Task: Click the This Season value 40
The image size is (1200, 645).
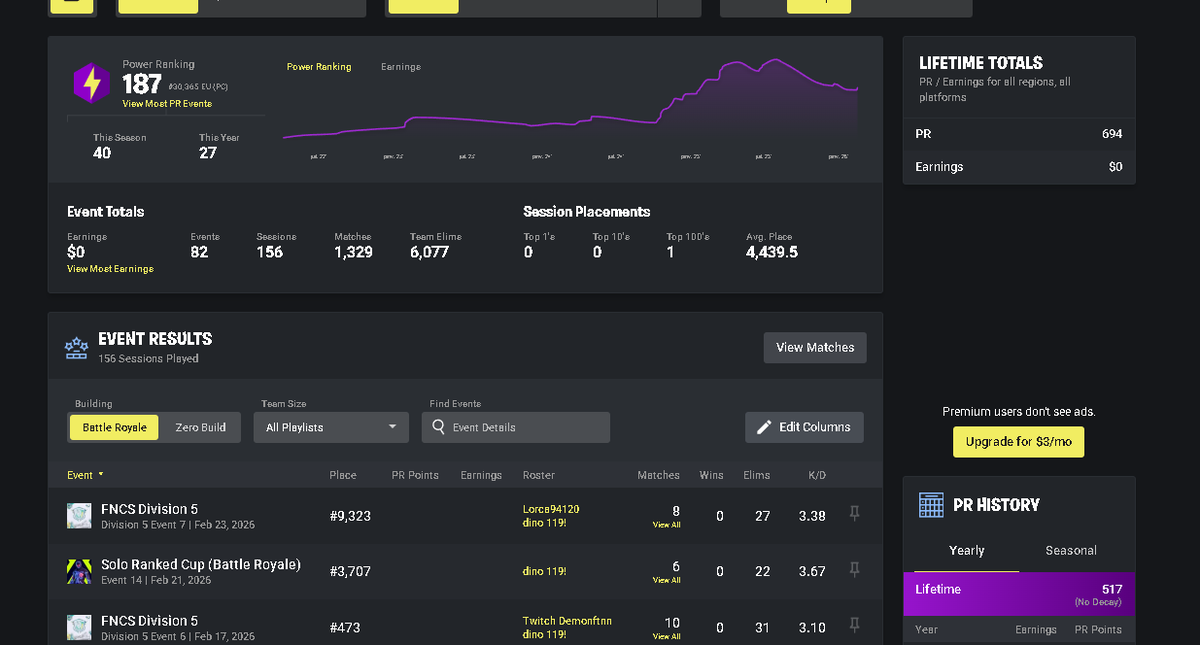Action: click(x=102, y=153)
